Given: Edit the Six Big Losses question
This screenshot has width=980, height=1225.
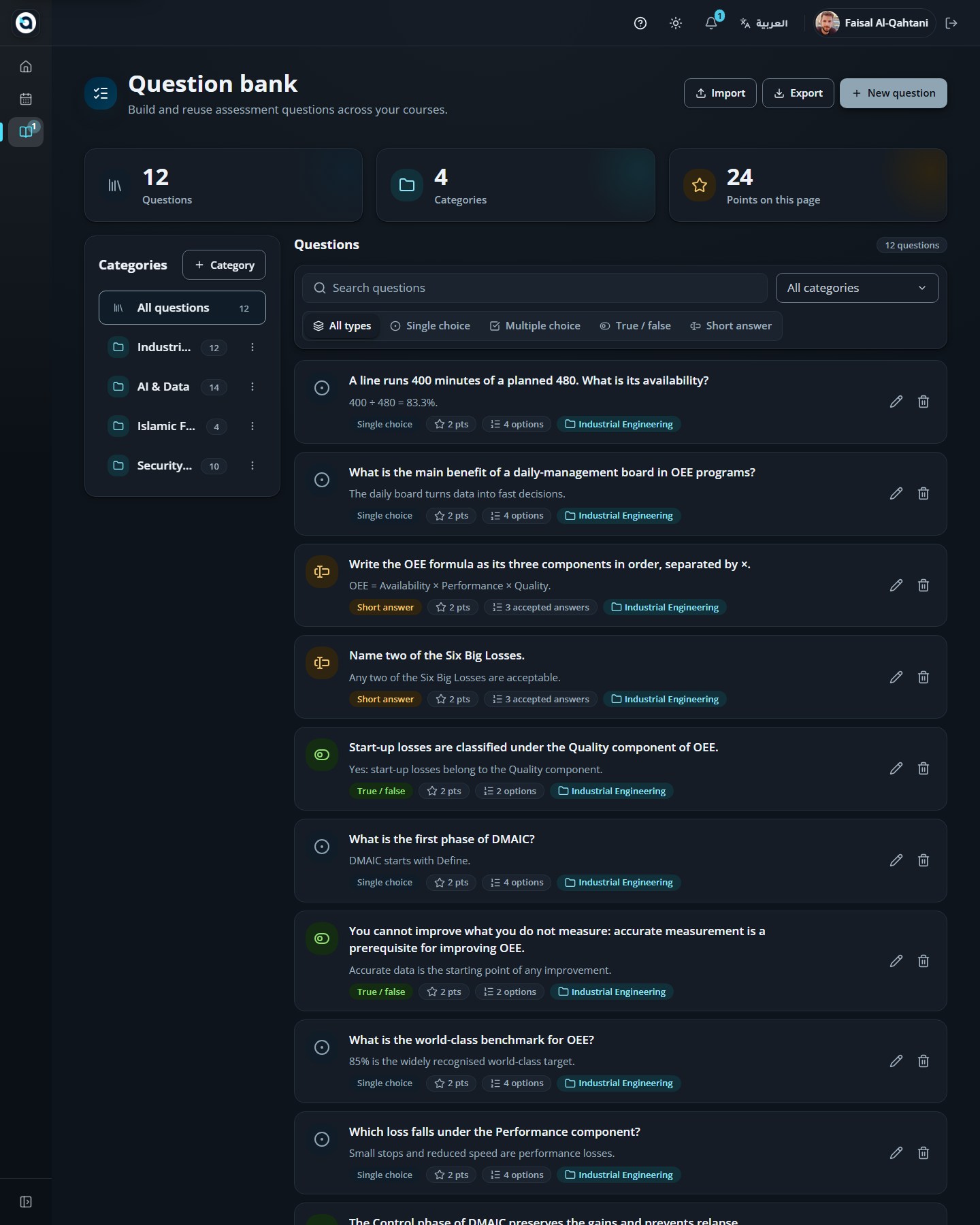Looking at the screenshot, I should [x=896, y=677].
